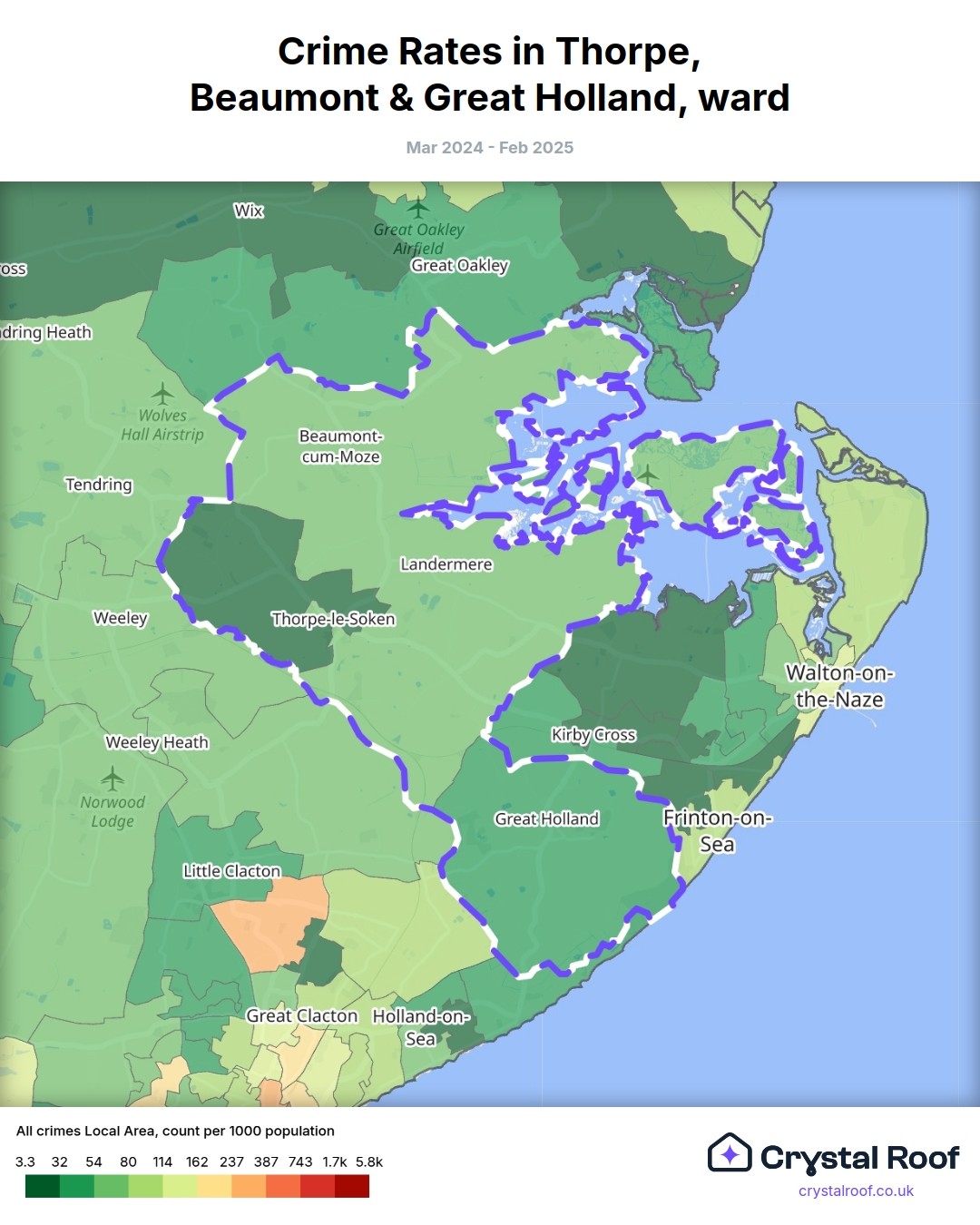Click the Mar 2024 - Feb 2025 date range

[490, 148]
